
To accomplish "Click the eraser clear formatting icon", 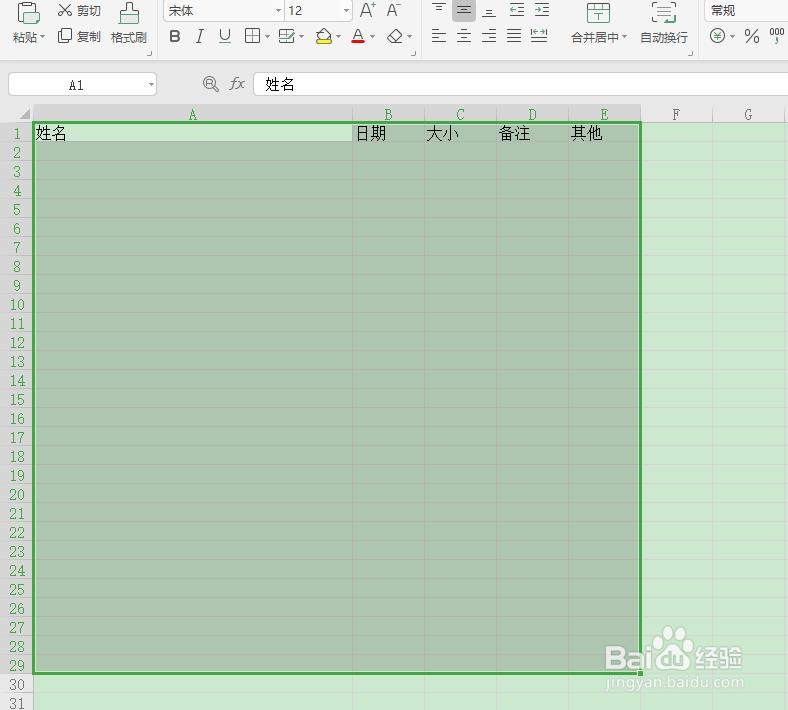I will (395, 36).
